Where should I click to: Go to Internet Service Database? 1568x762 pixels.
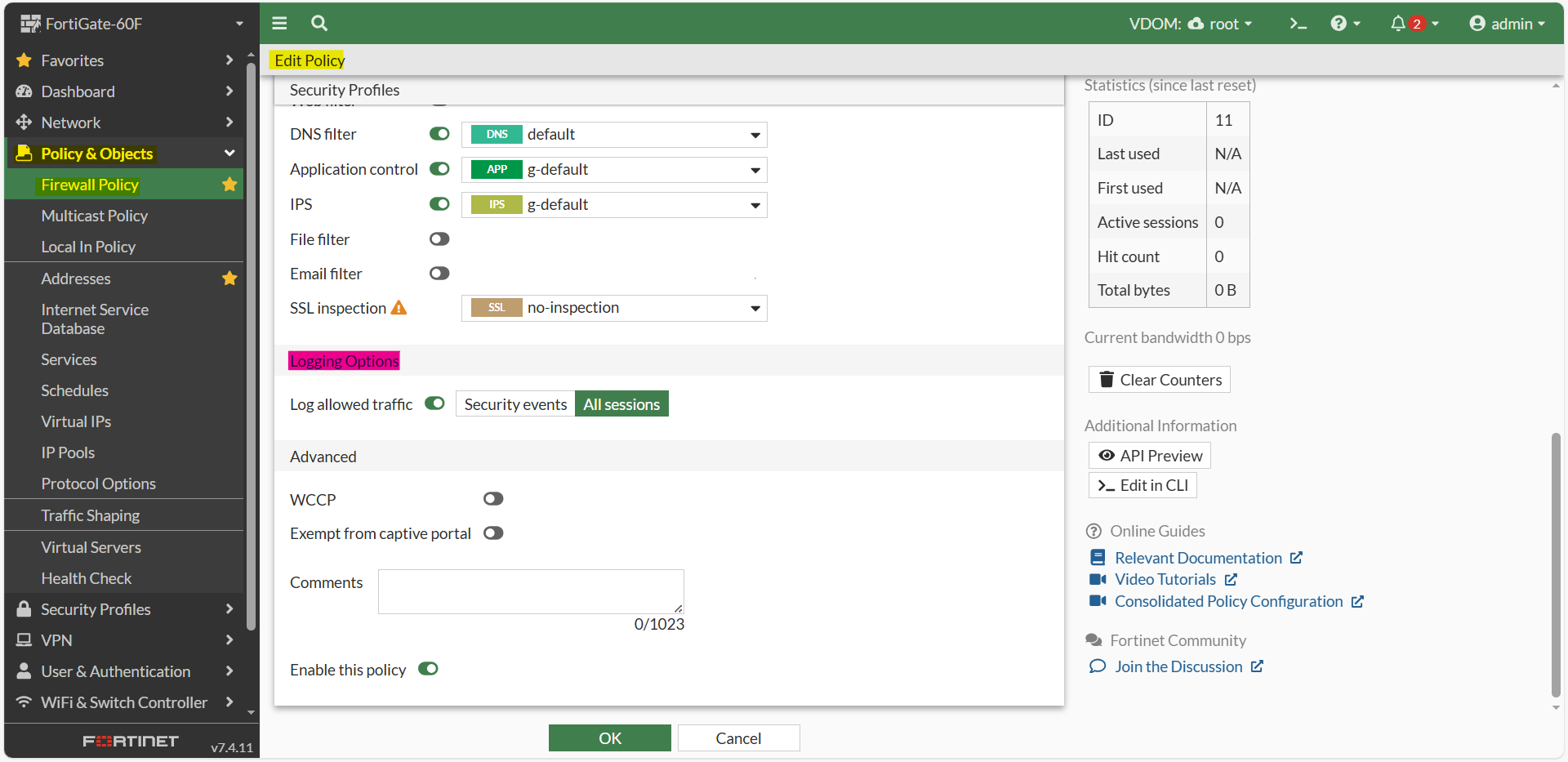coord(95,319)
